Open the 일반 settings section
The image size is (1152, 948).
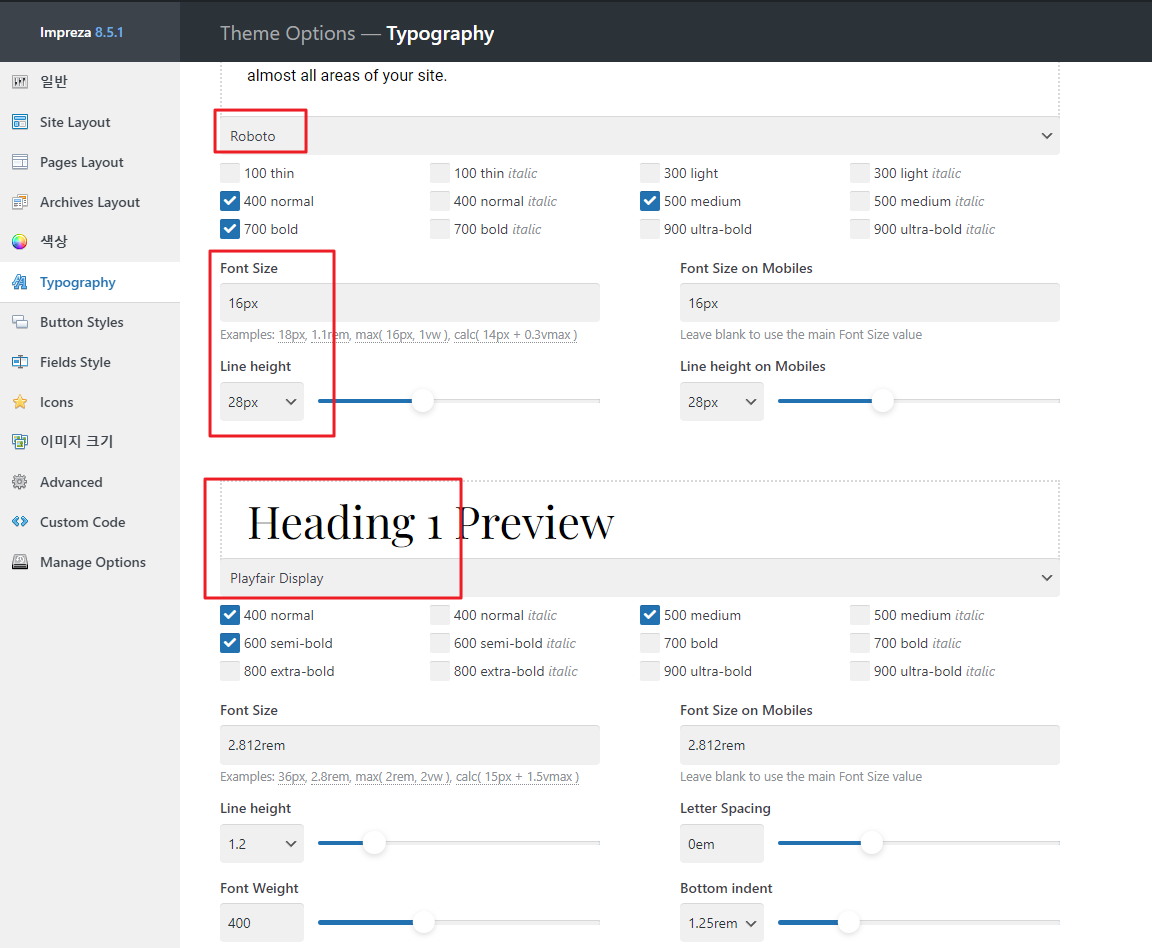click(90, 82)
